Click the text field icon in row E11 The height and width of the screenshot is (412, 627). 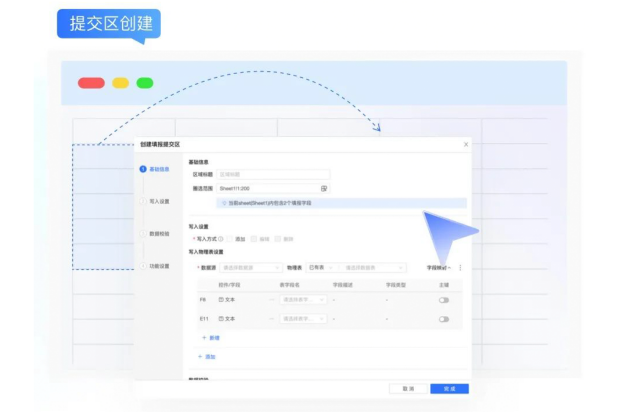(221, 319)
